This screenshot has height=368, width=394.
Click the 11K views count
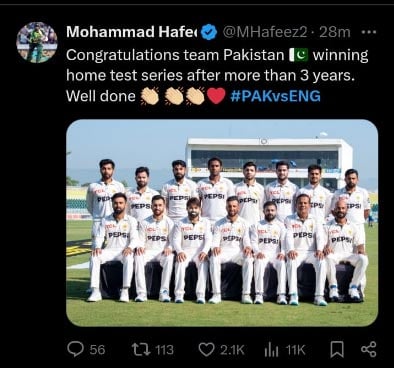296,350
